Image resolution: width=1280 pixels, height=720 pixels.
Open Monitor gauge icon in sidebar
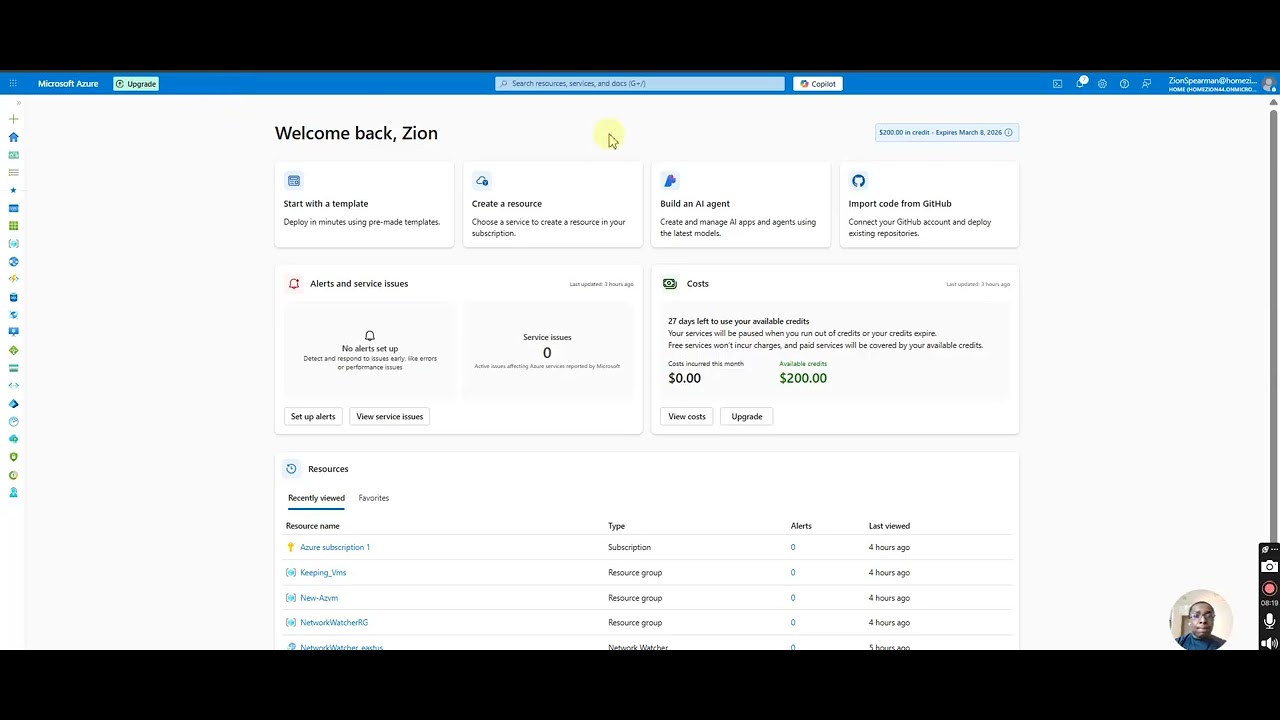(x=13, y=421)
